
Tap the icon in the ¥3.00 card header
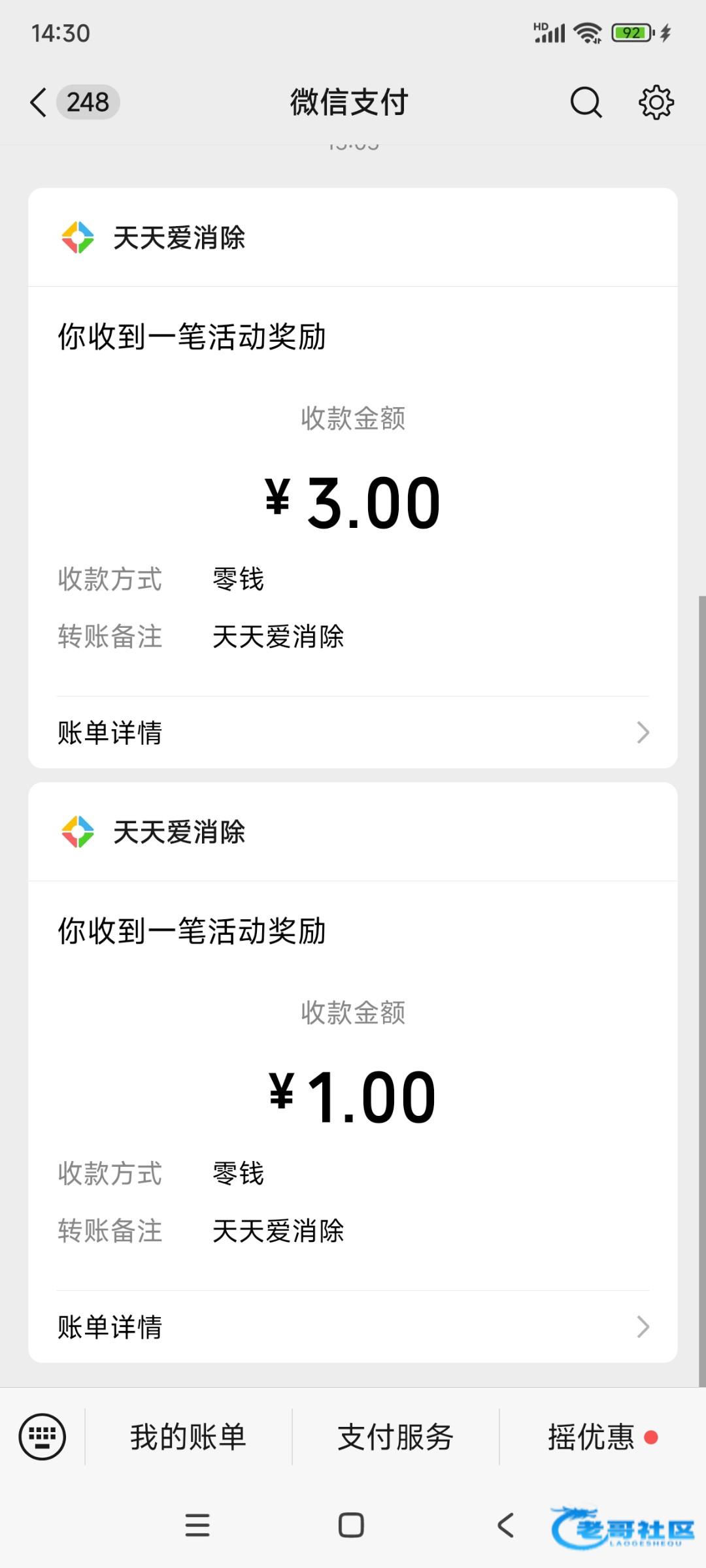(x=78, y=237)
